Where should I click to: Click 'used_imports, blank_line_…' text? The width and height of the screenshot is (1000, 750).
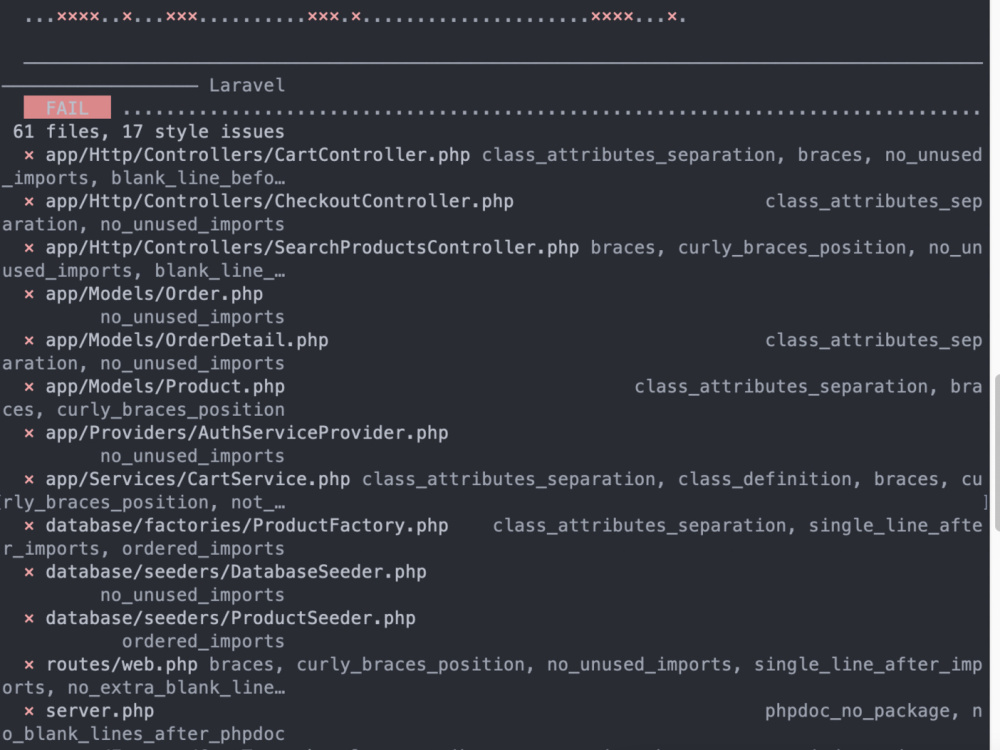pos(143,270)
